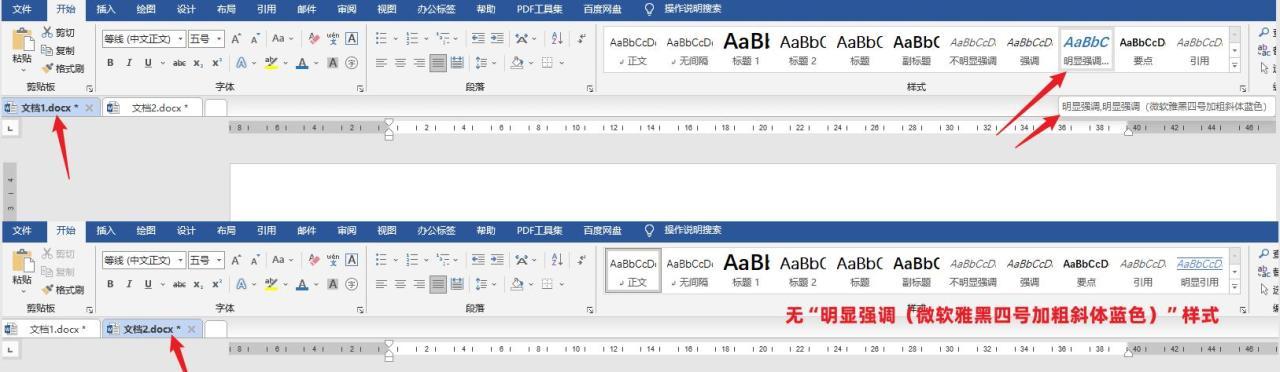
Task: Apply 要点 style in top window
Action: 1142,49
